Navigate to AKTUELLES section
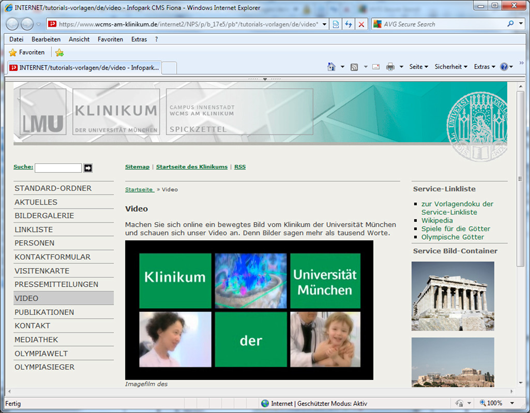 [x=64, y=202]
